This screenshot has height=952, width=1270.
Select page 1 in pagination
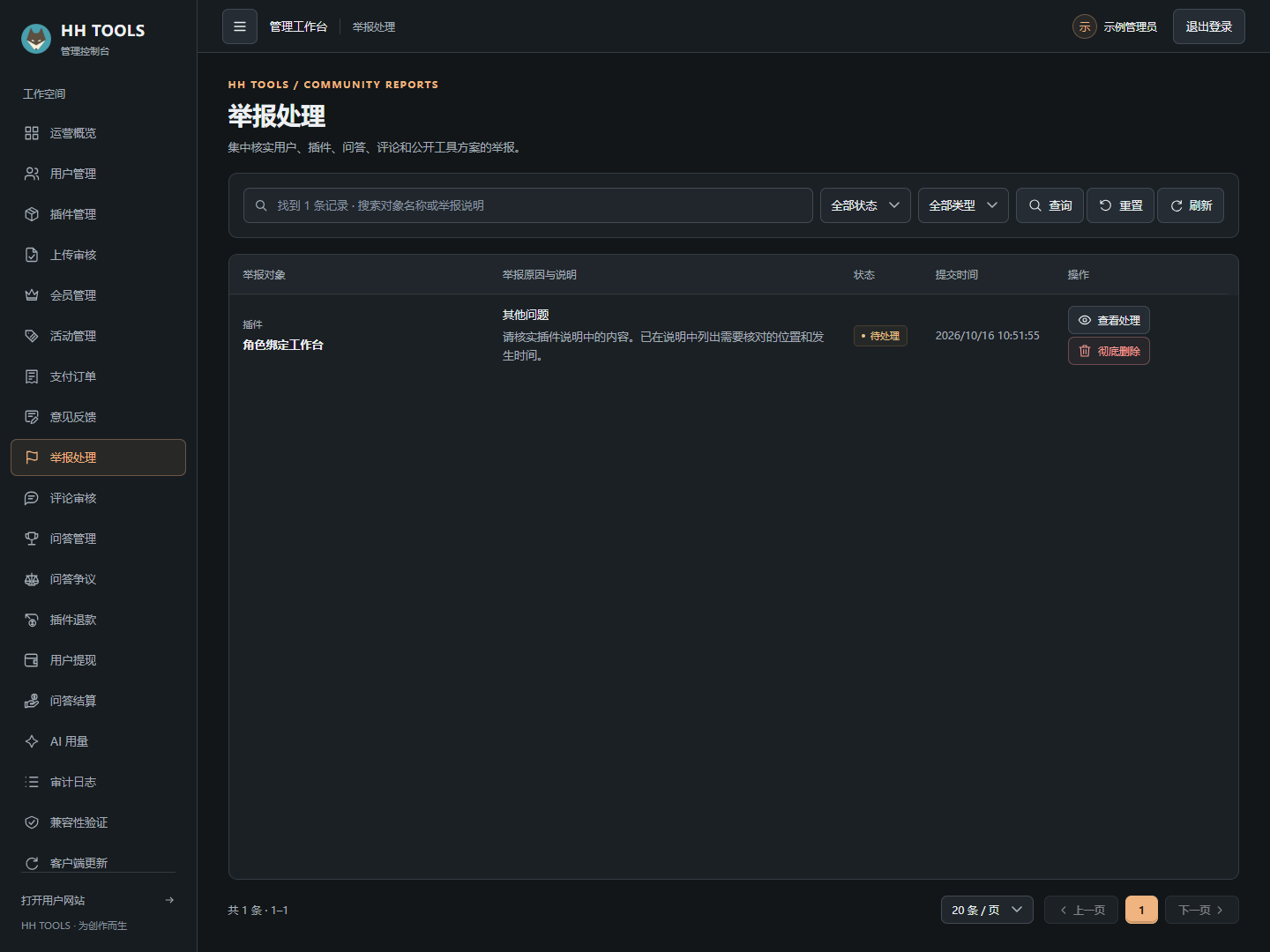1141,910
